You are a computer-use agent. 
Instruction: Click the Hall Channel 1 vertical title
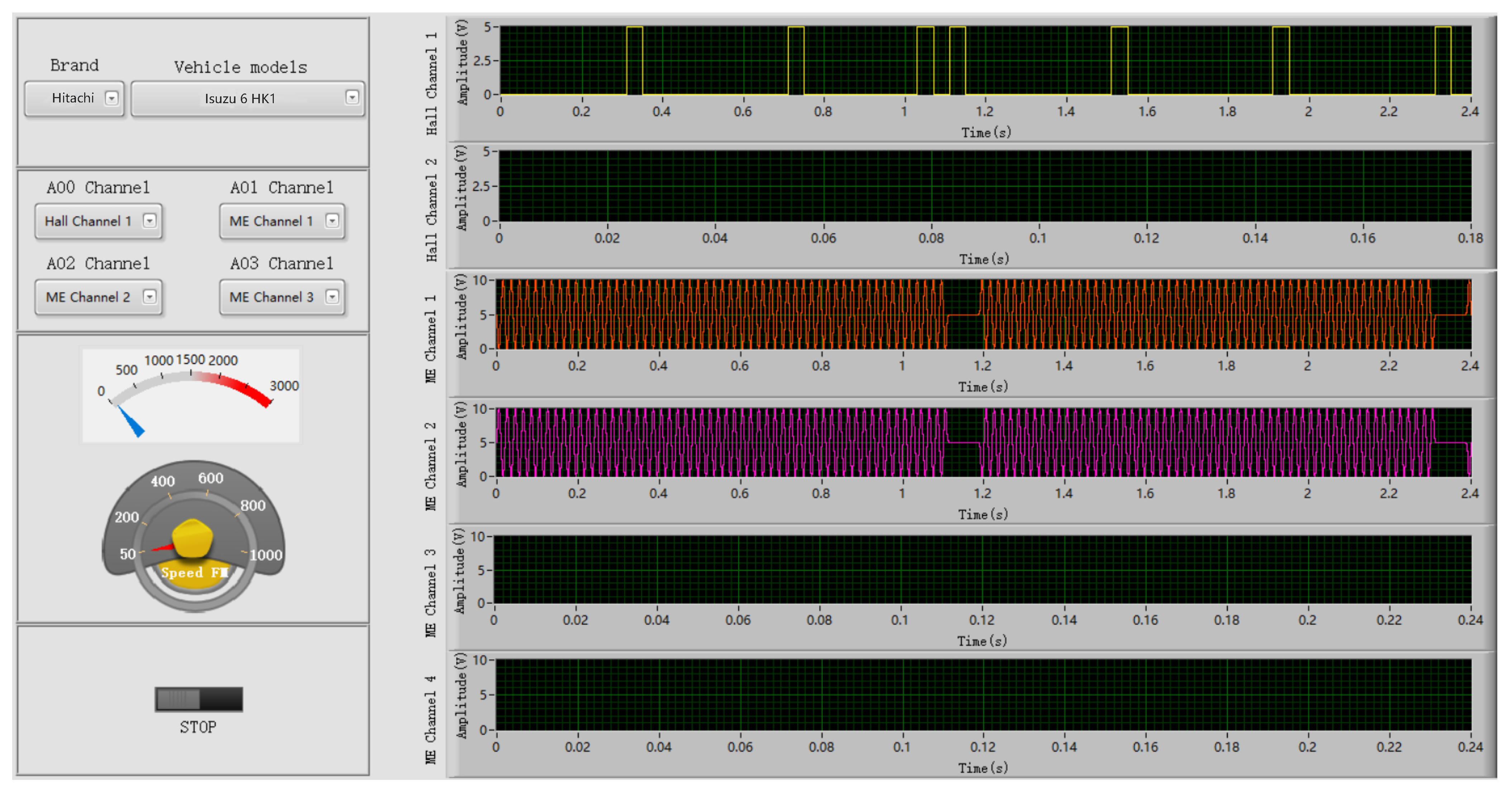(x=432, y=83)
